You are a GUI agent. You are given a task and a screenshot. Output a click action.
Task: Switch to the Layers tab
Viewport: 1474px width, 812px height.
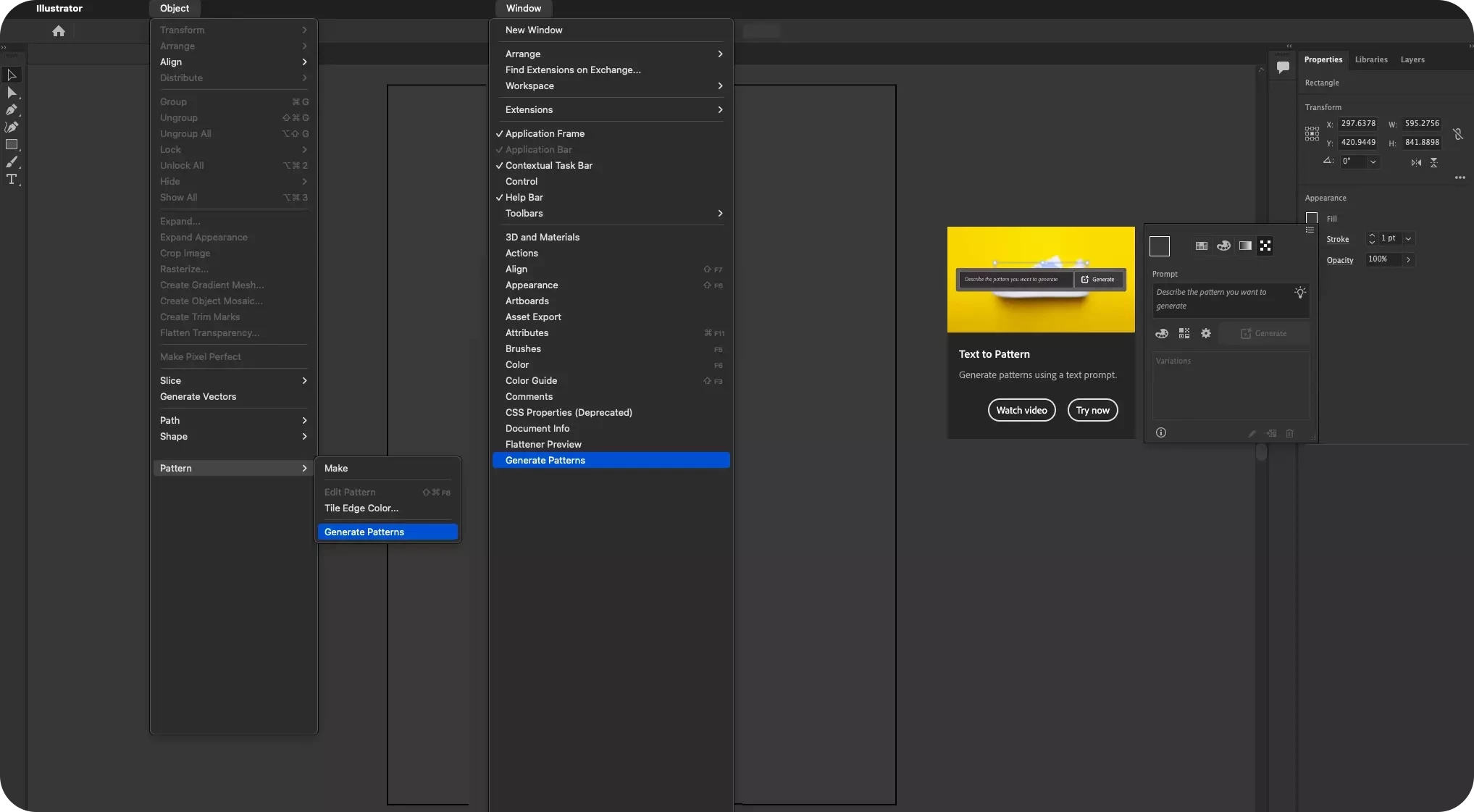tap(1412, 59)
